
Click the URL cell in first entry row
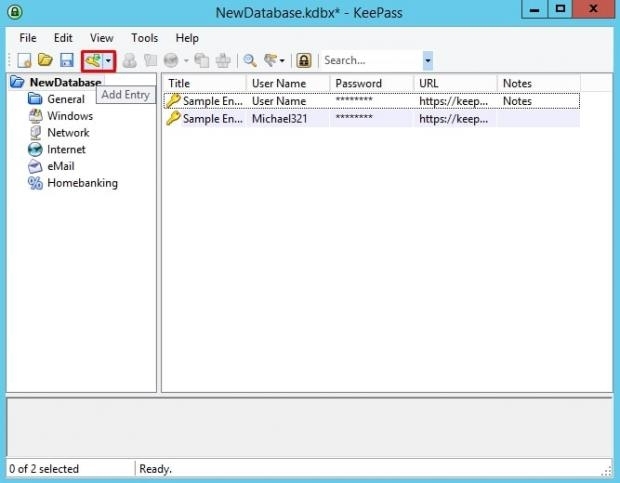(x=454, y=101)
